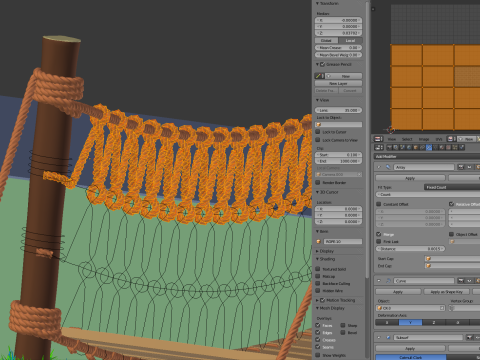Toggle the Faces overlay checkbox
The height and width of the screenshot is (360, 480).
click(x=318, y=325)
